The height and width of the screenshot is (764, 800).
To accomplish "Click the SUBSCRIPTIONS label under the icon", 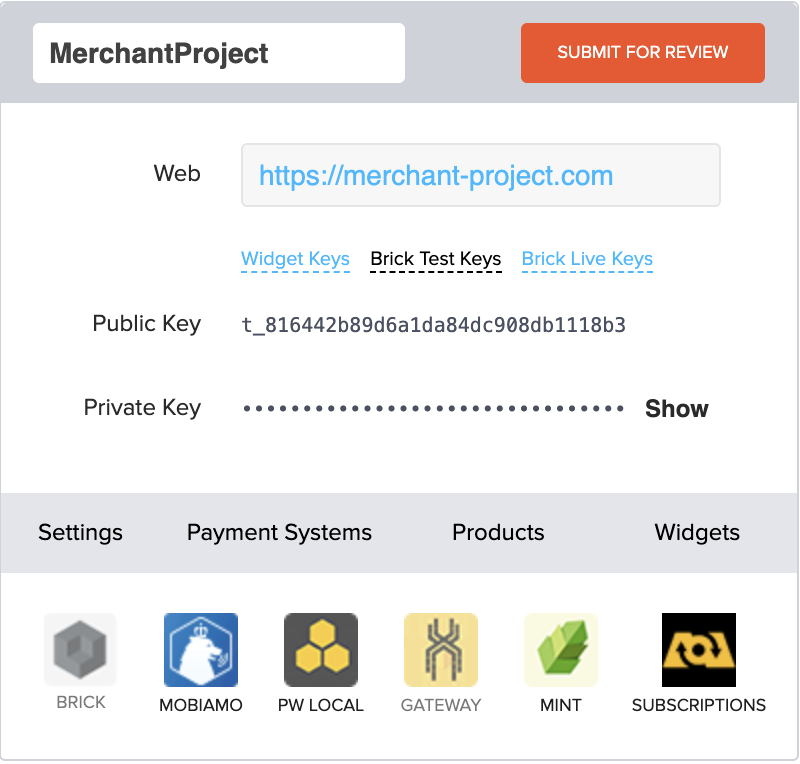I will [698, 705].
